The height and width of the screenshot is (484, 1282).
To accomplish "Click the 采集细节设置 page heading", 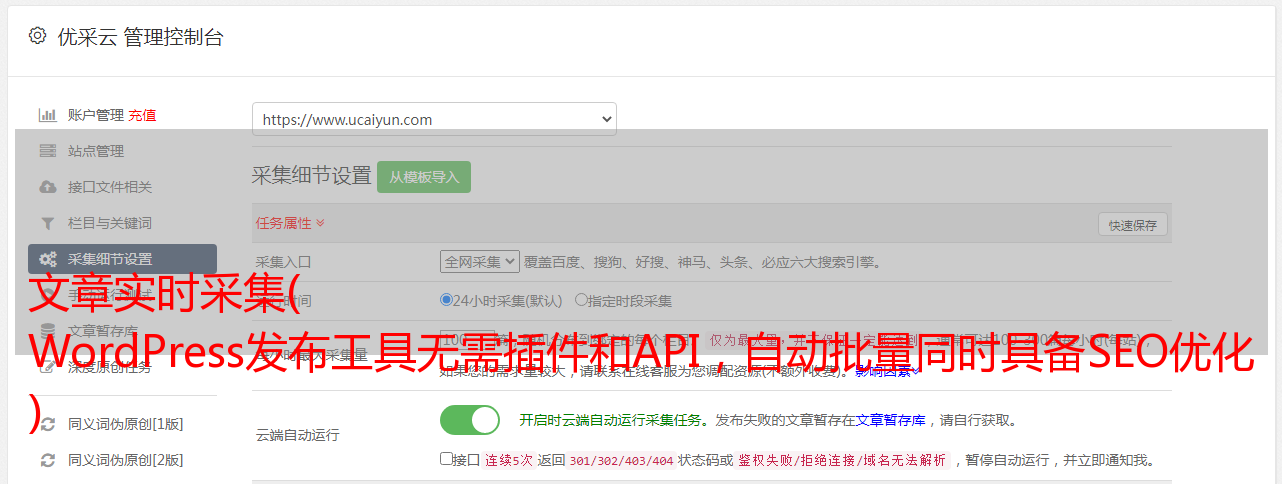I will point(312,176).
